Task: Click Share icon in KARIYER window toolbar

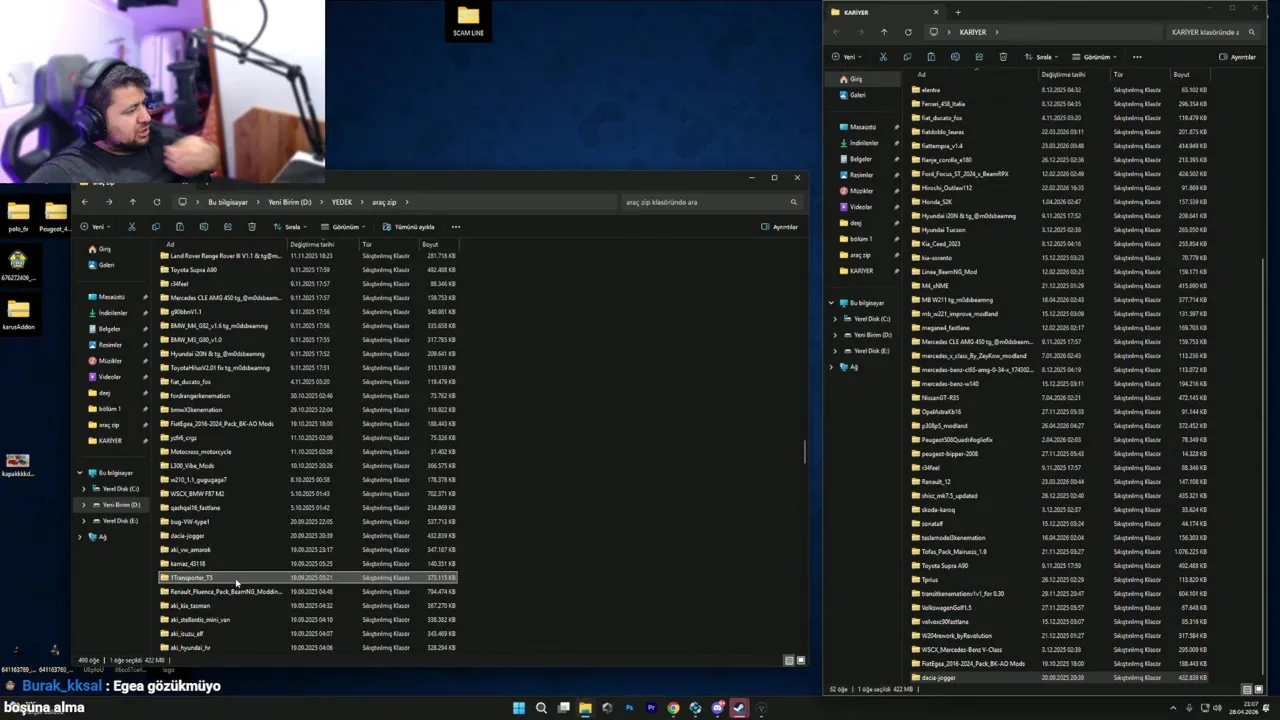Action: 979,57
